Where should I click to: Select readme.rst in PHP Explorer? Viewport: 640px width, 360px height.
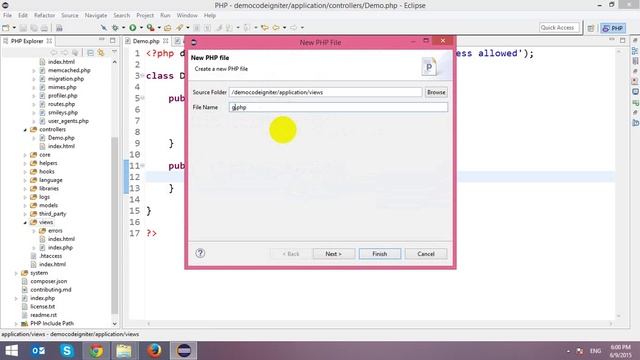(43, 315)
